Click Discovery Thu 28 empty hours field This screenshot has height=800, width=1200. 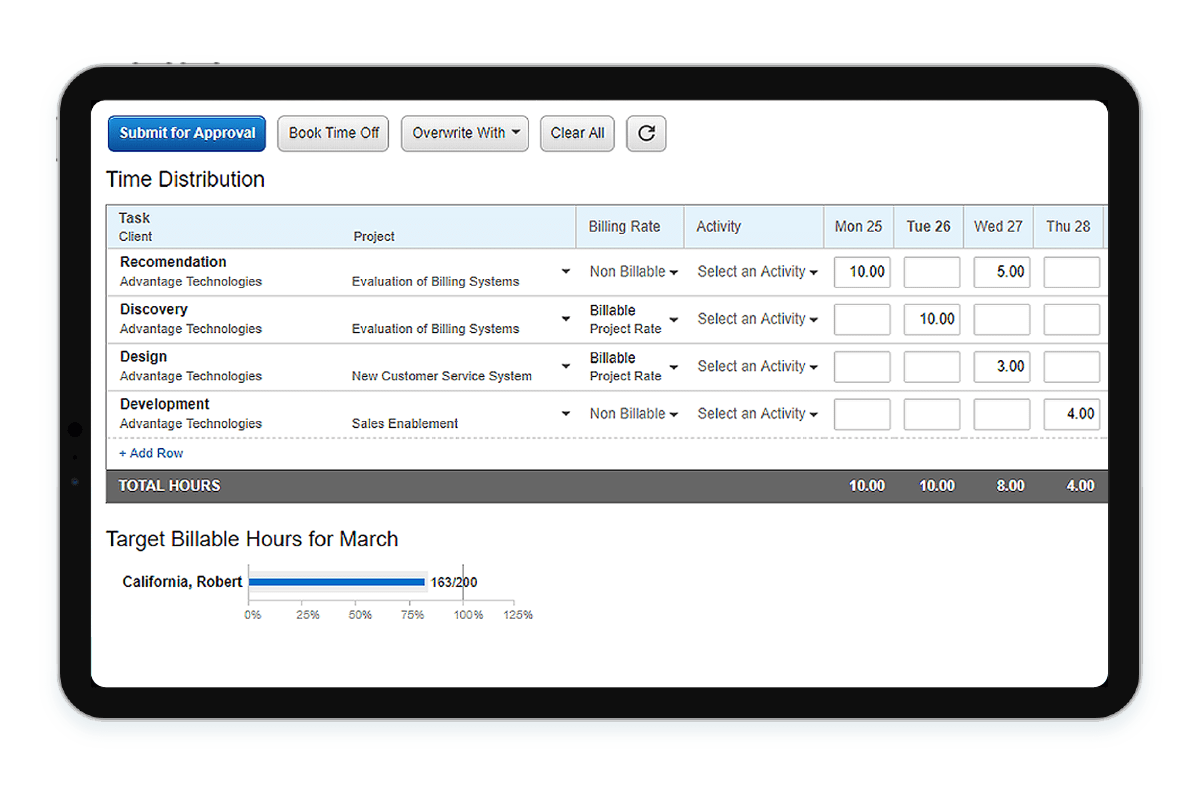pos(1072,319)
